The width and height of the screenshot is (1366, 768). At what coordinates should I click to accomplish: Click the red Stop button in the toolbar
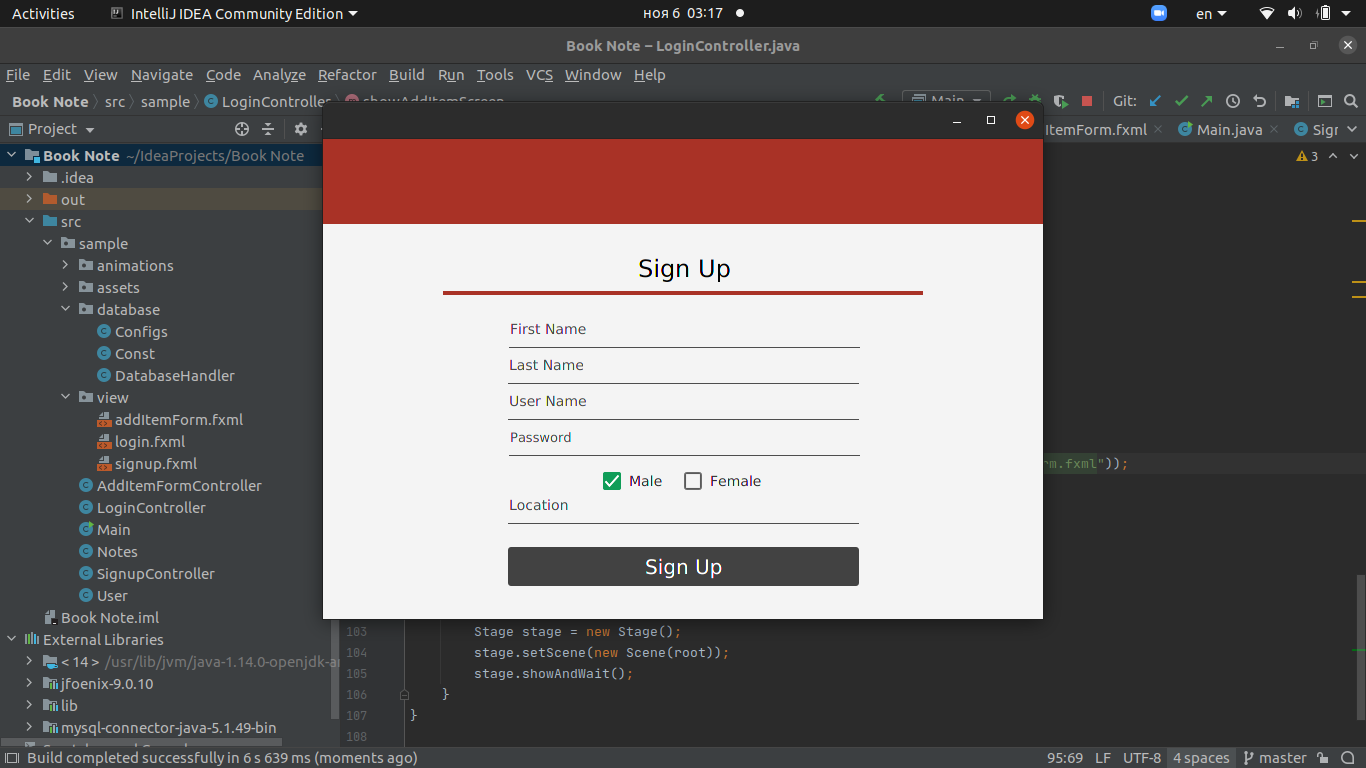(x=1087, y=100)
